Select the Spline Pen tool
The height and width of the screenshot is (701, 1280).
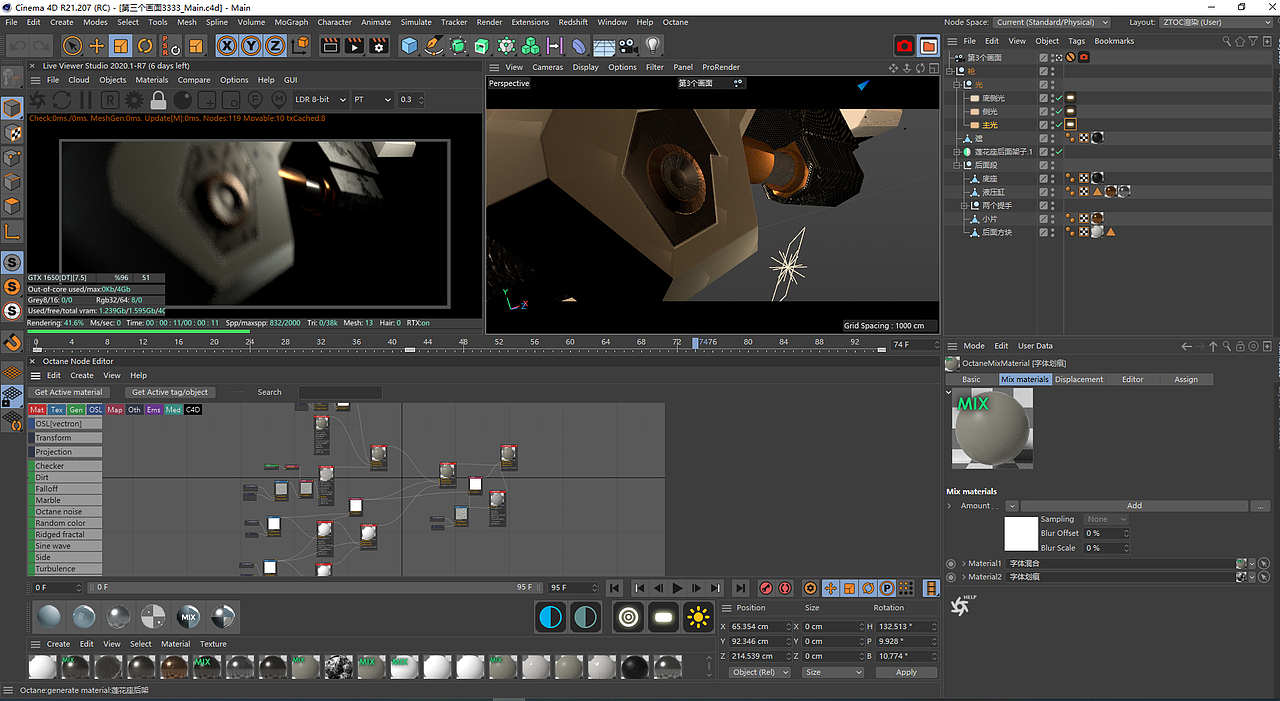click(434, 45)
